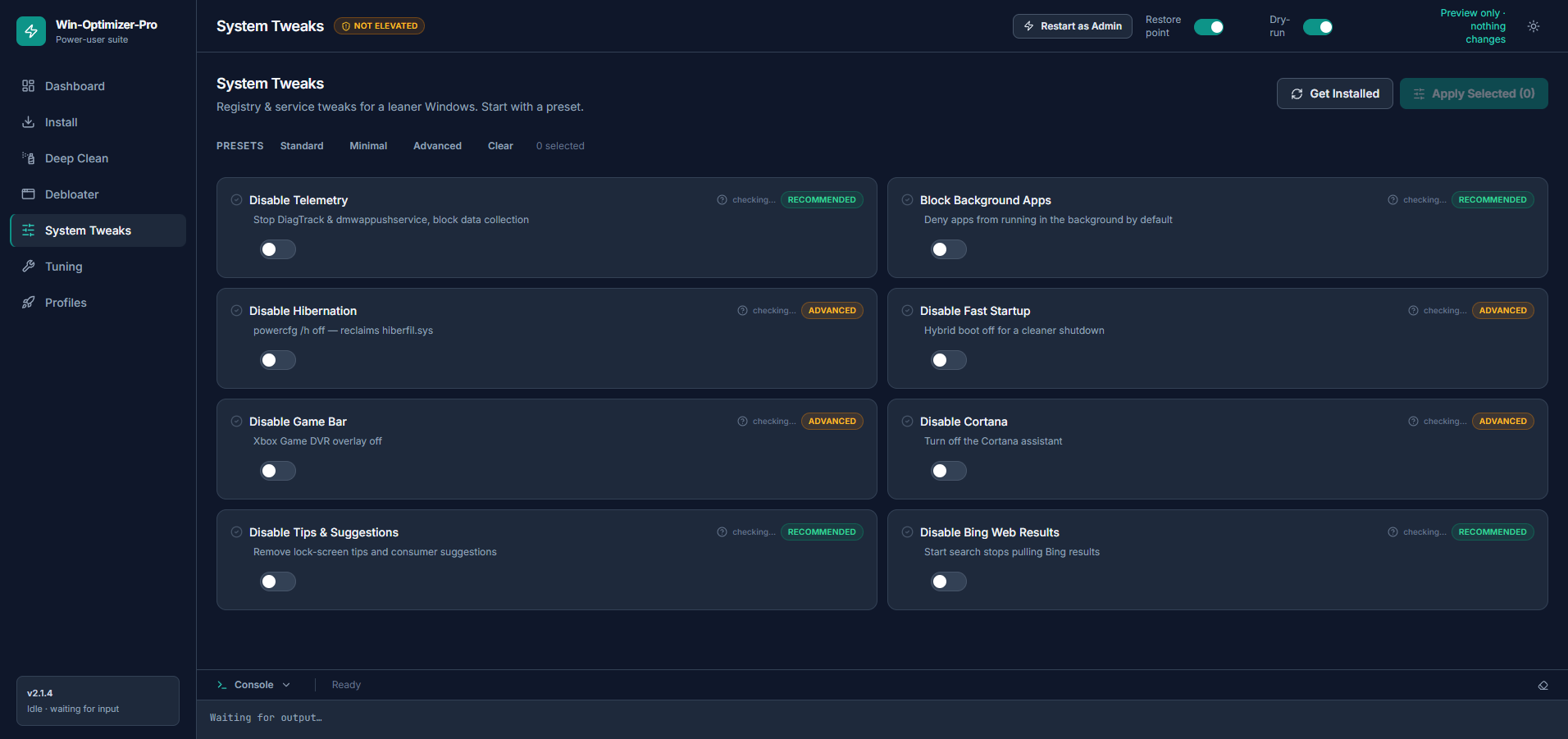Click the Debloater window icon
This screenshot has width=1568, height=739.
click(x=28, y=194)
